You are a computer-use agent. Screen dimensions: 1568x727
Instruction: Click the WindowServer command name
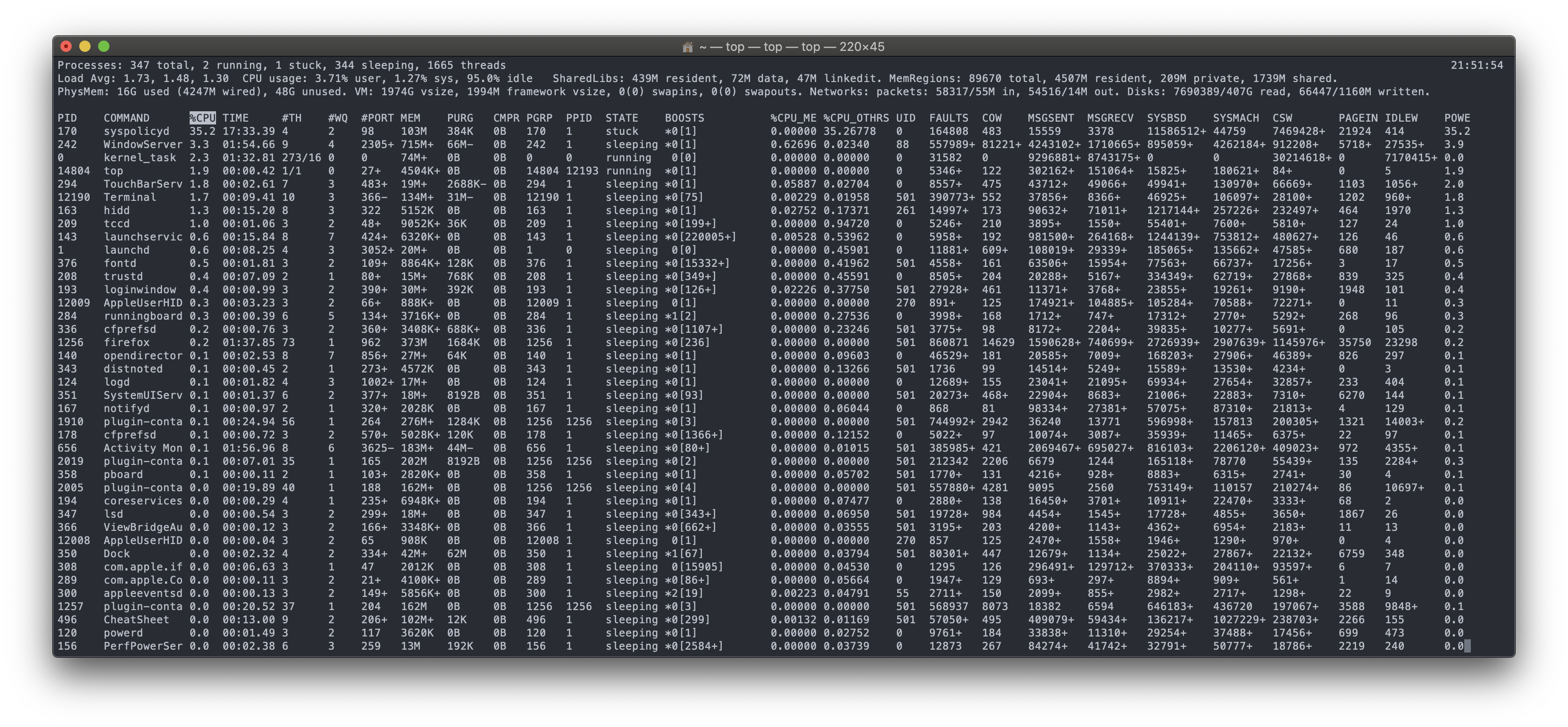[x=142, y=145]
